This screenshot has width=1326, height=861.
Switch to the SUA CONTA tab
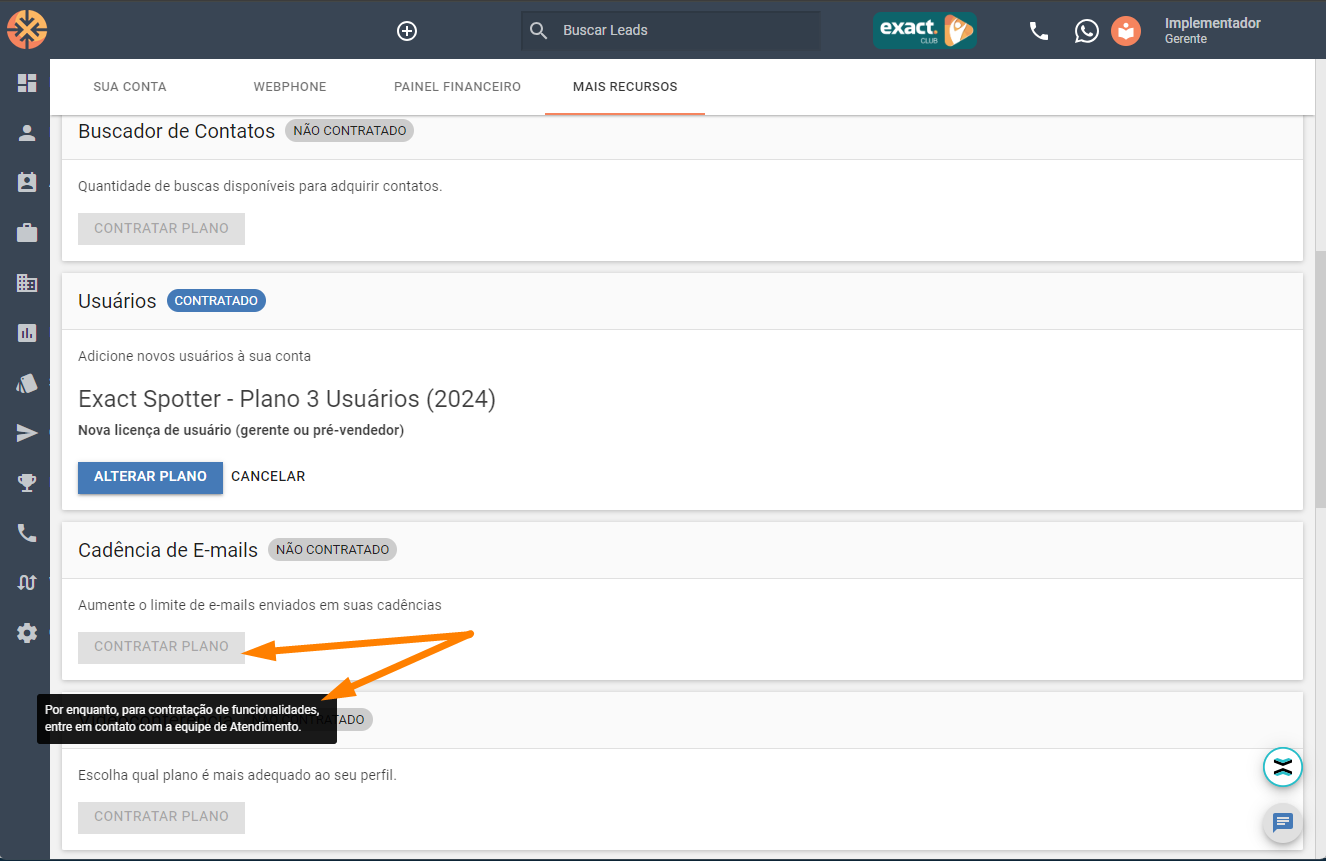click(130, 87)
